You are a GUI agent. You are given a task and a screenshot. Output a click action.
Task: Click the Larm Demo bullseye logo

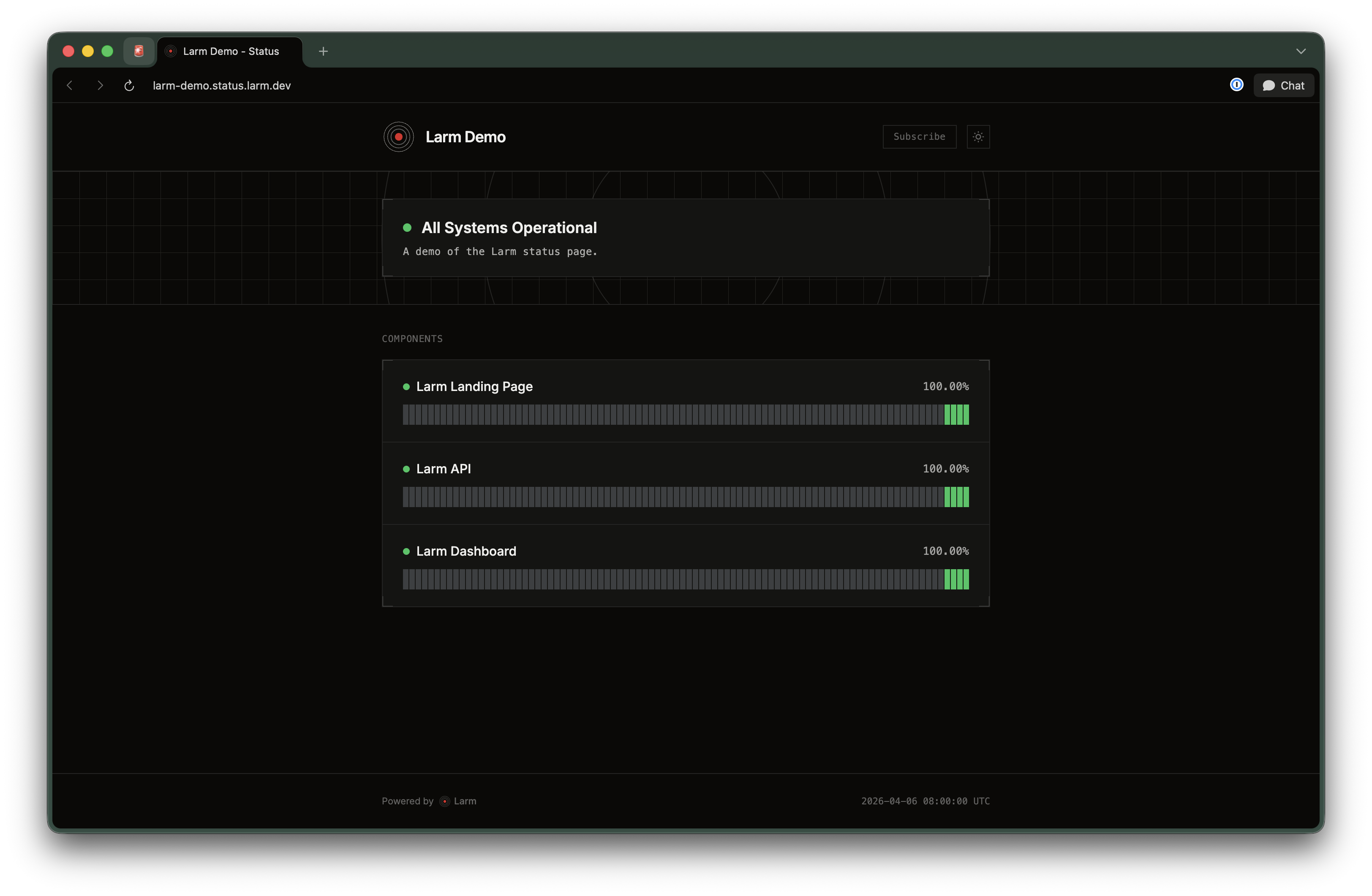click(398, 137)
